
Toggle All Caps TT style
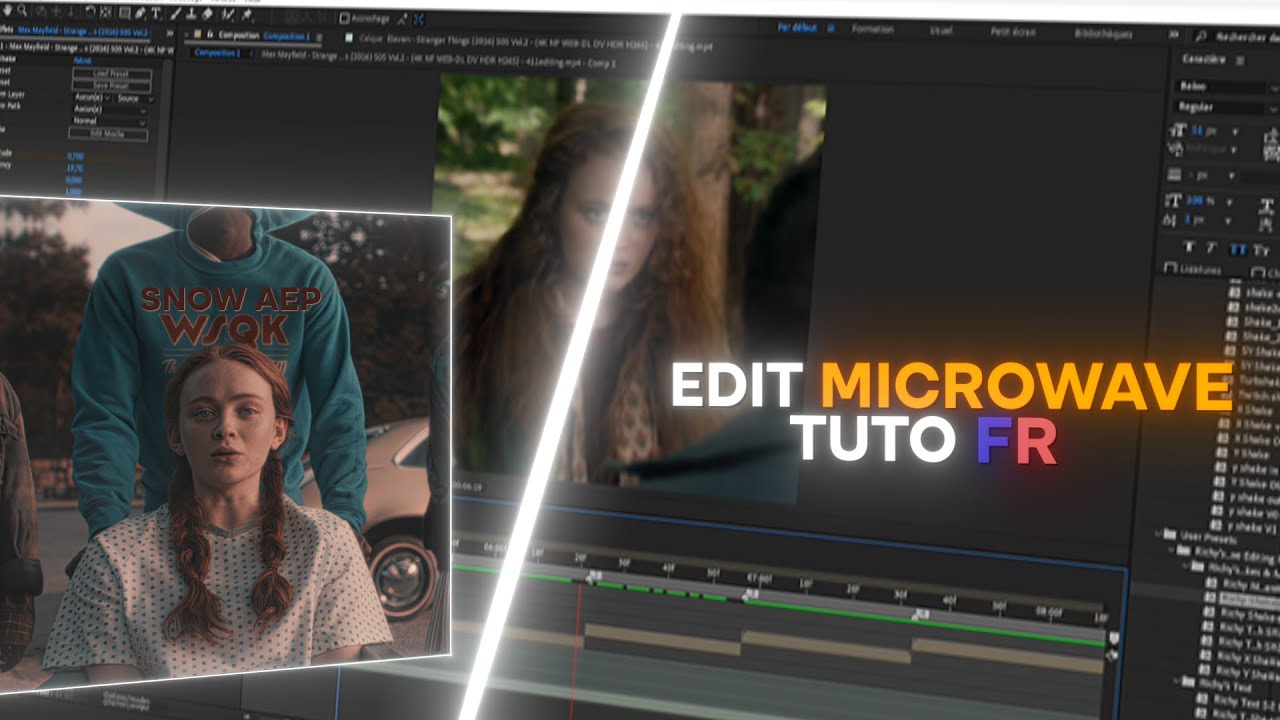(x=1239, y=249)
